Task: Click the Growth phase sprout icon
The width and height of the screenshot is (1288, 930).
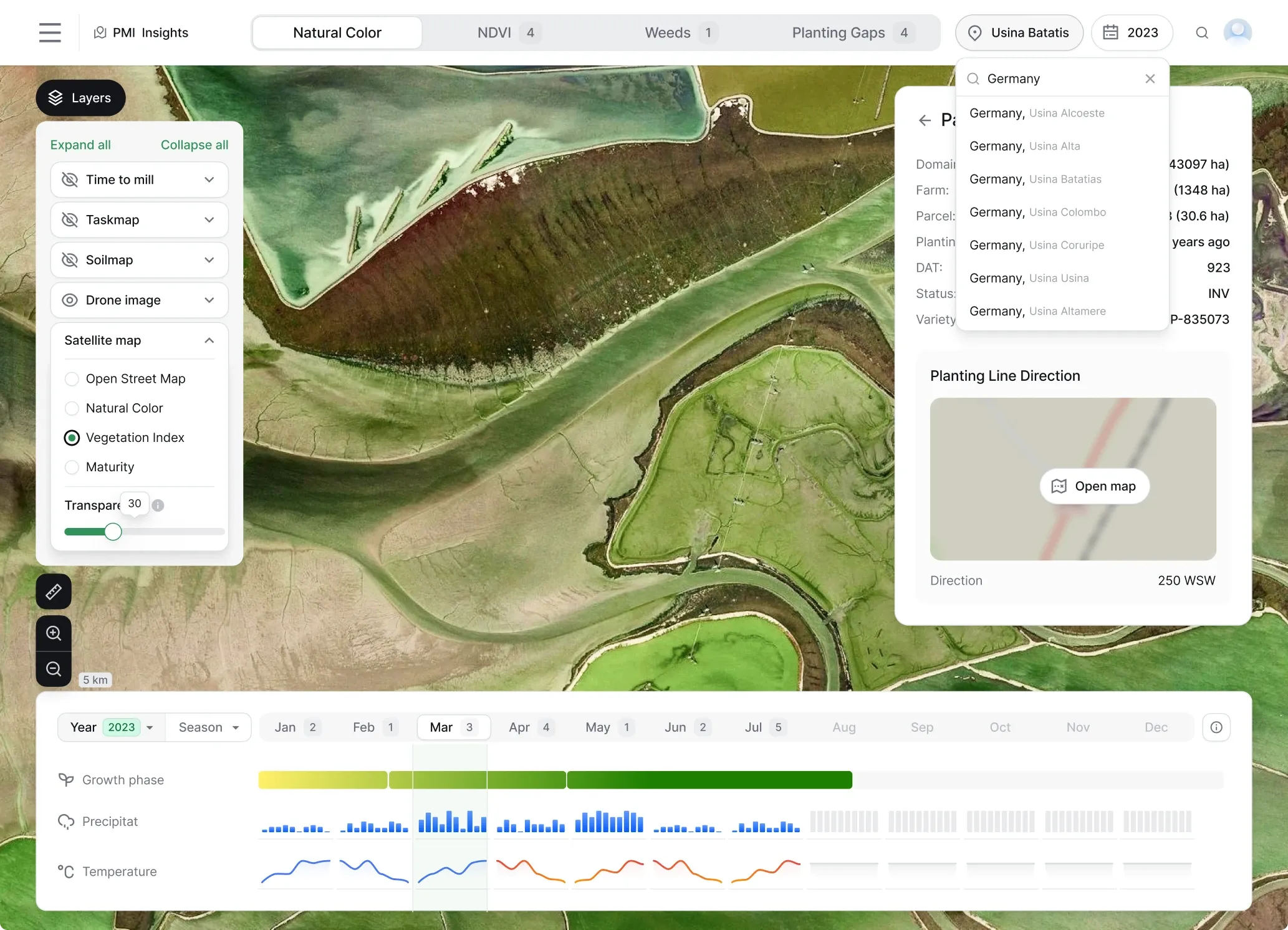Action: pos(66,780)
